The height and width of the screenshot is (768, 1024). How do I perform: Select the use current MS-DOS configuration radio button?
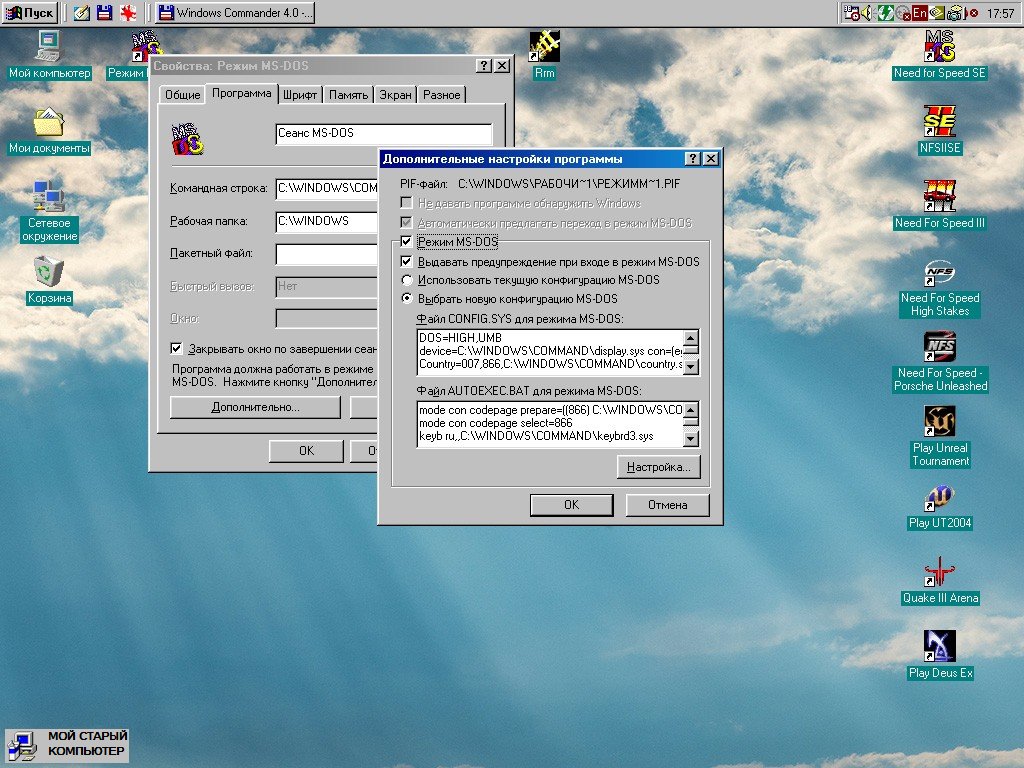(407, 280)
